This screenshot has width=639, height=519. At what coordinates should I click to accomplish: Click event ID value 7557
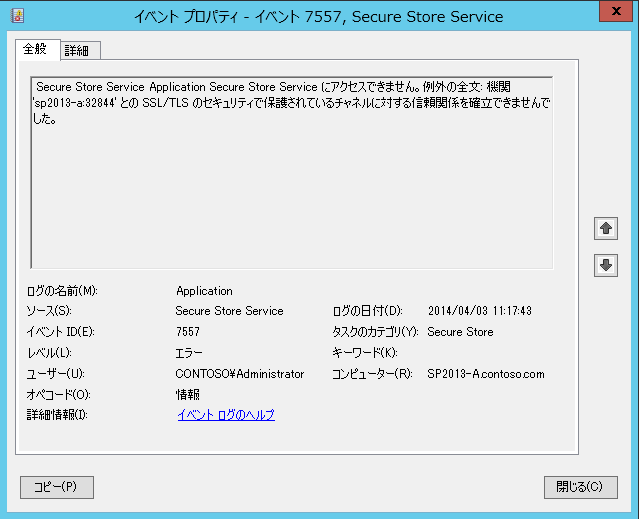pos(188,332)
